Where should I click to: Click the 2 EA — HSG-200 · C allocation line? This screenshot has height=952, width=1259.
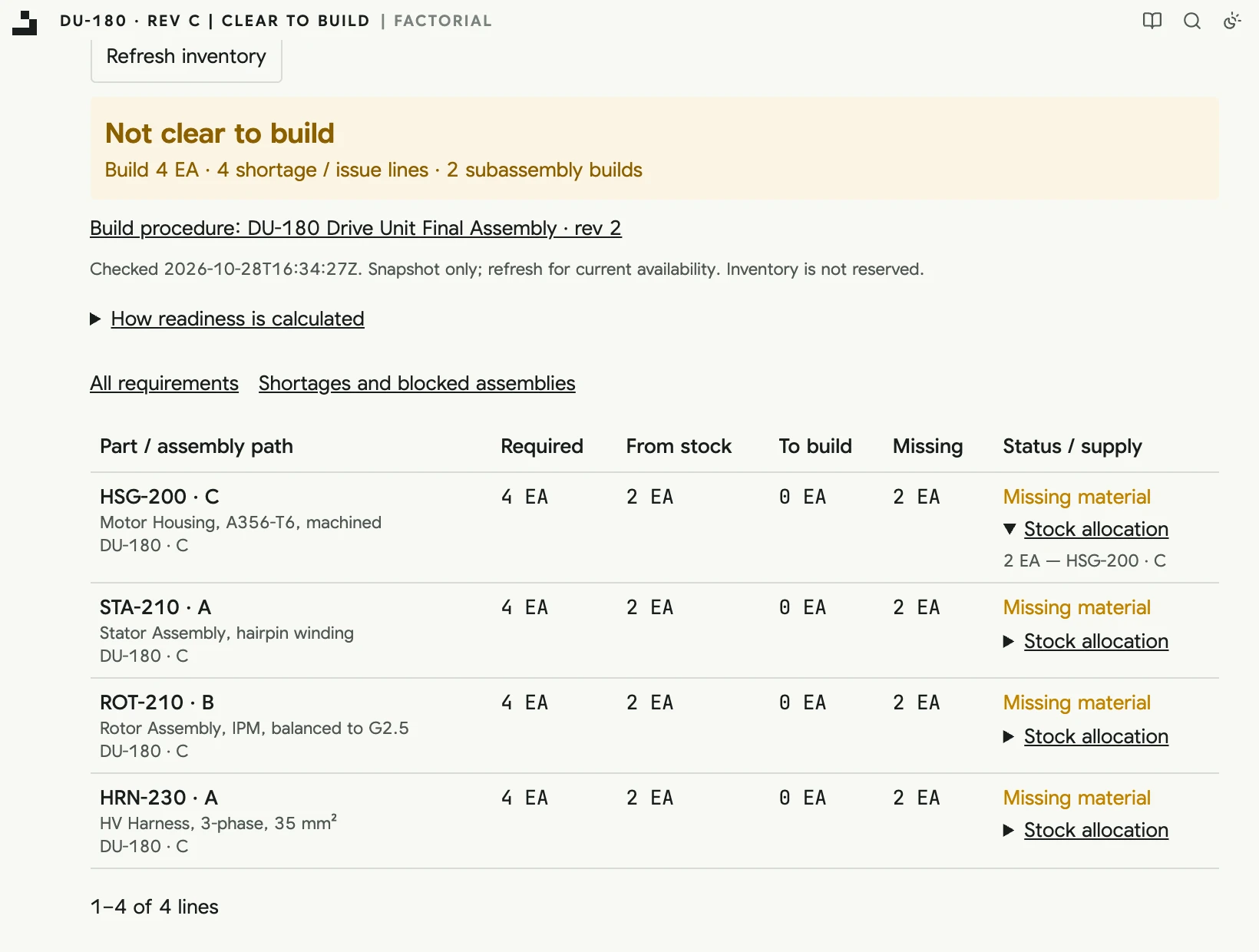click(1085, 560)
